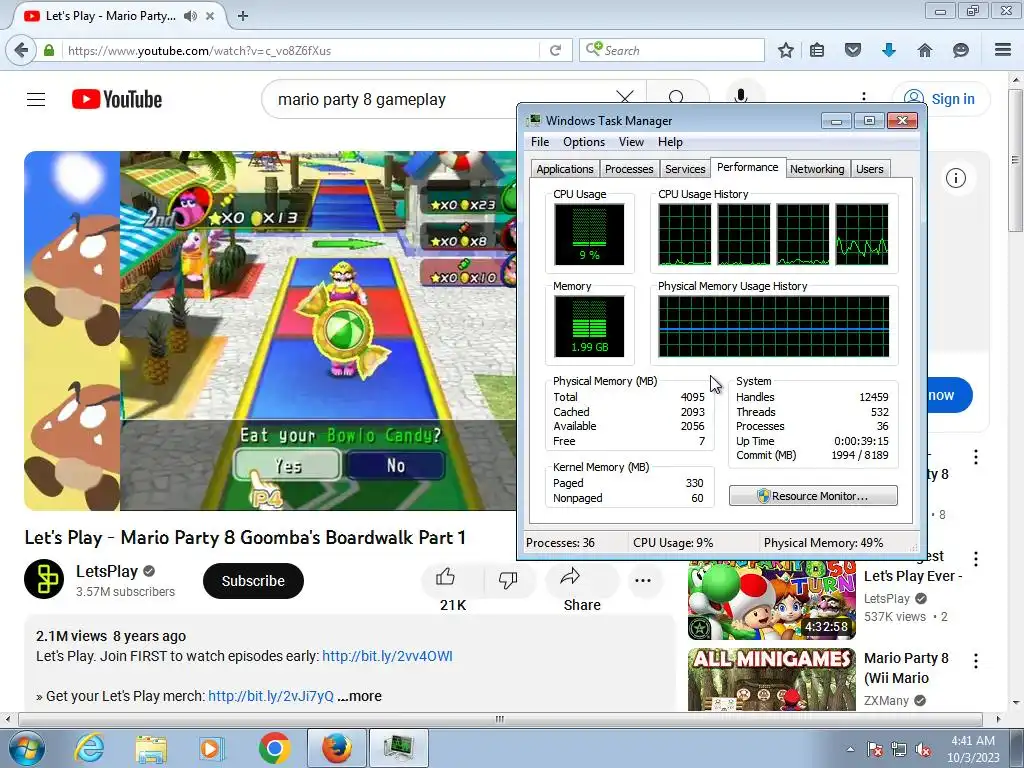Open the Options menu in Task Manager
The image size is (1024, 768).
click(584, 142)
